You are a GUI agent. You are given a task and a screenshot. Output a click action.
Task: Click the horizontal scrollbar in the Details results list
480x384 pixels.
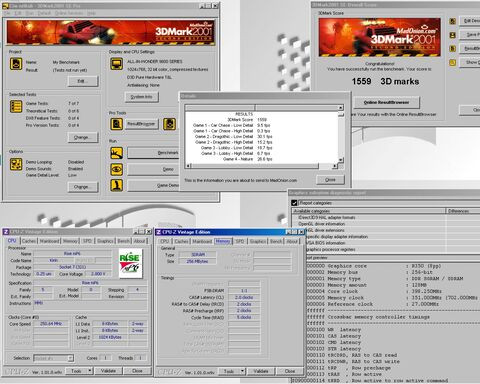pyautogui.click(x=262, y=166)
